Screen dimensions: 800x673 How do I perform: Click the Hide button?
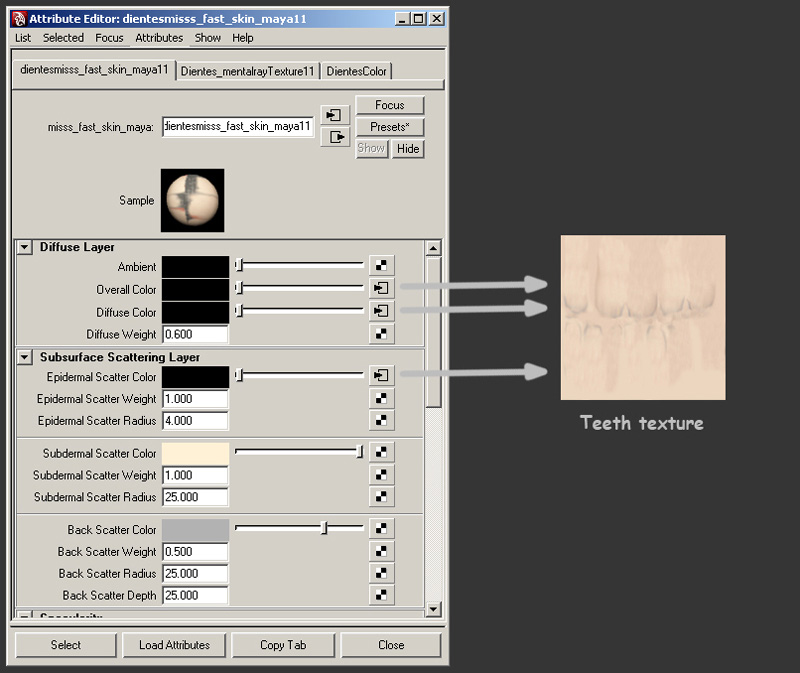(x=408, y=148)
